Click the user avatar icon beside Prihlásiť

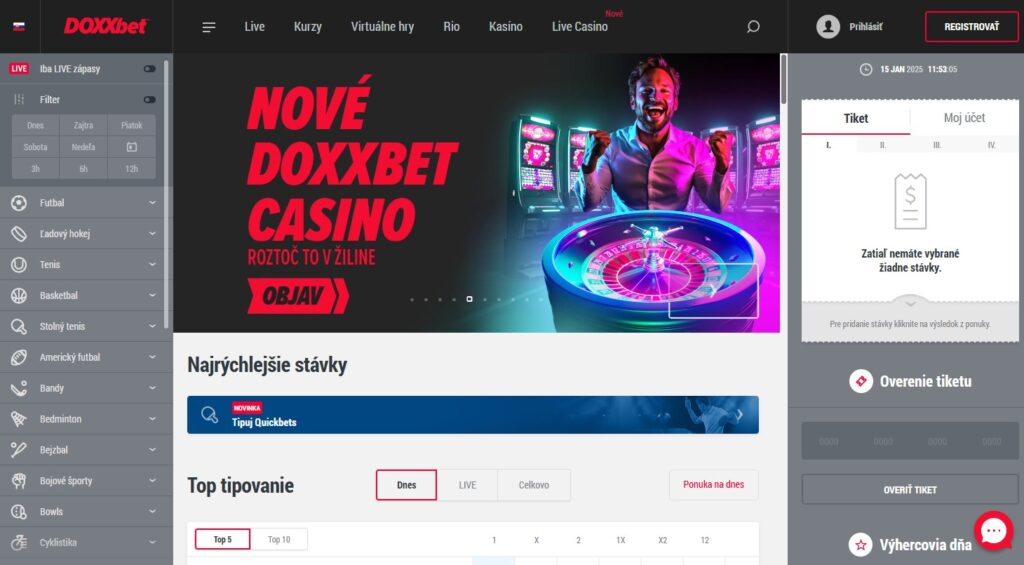[828, 27]
